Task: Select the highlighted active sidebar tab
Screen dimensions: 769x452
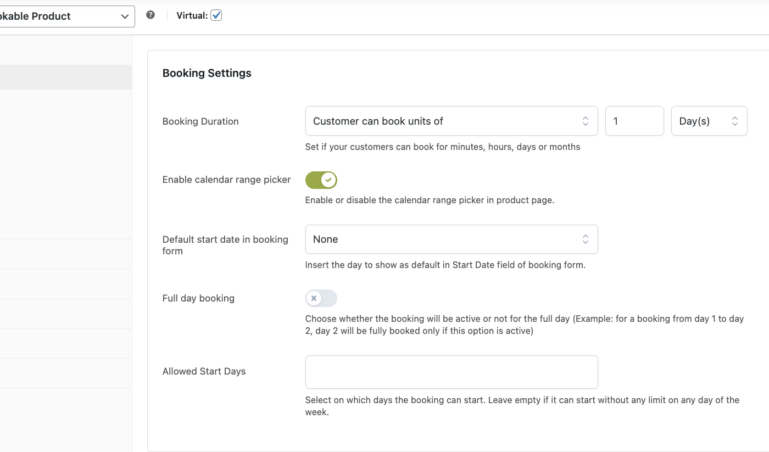Action: tap(65, 77)
